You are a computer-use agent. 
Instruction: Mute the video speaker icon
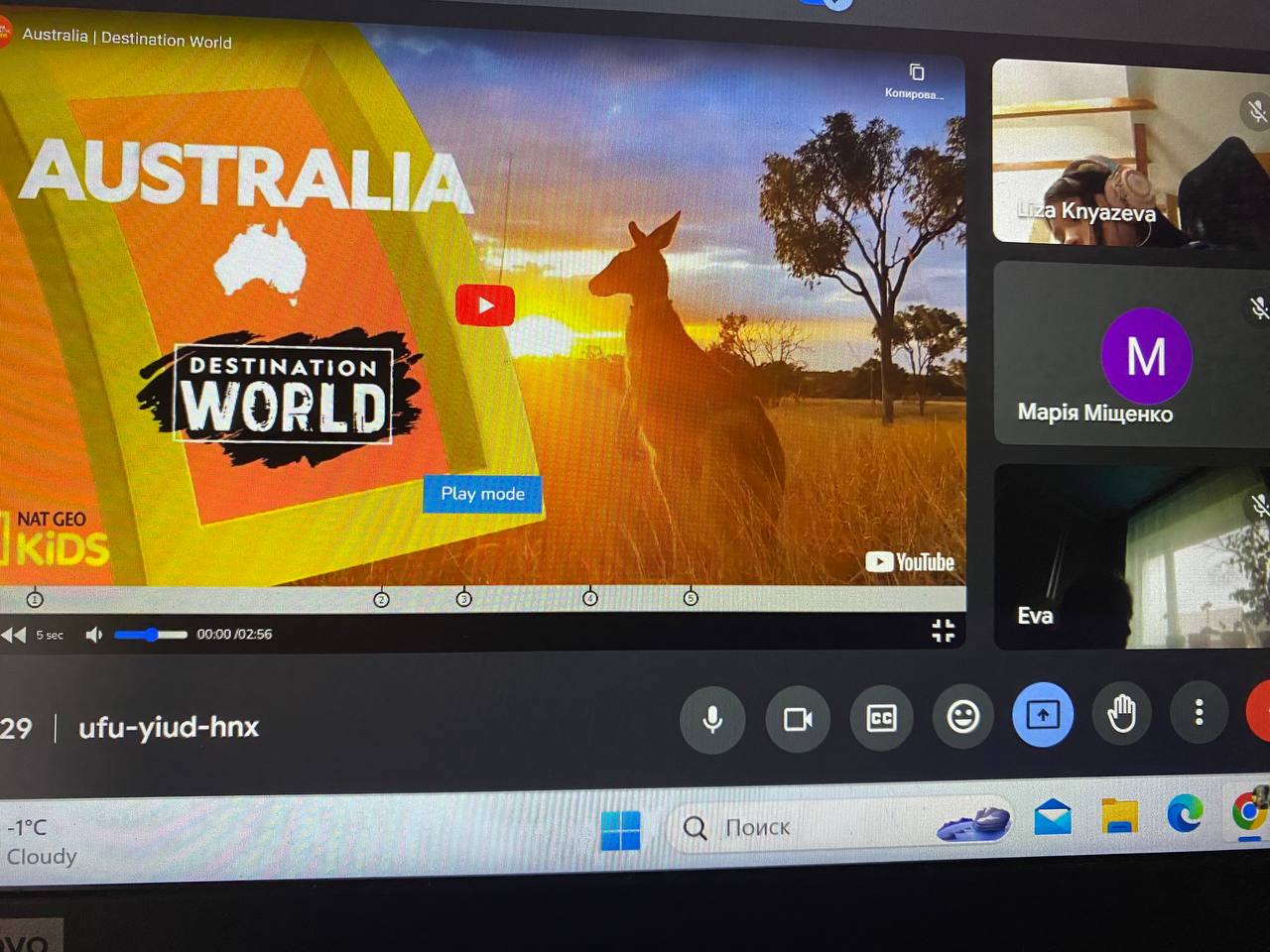(93, 635)
